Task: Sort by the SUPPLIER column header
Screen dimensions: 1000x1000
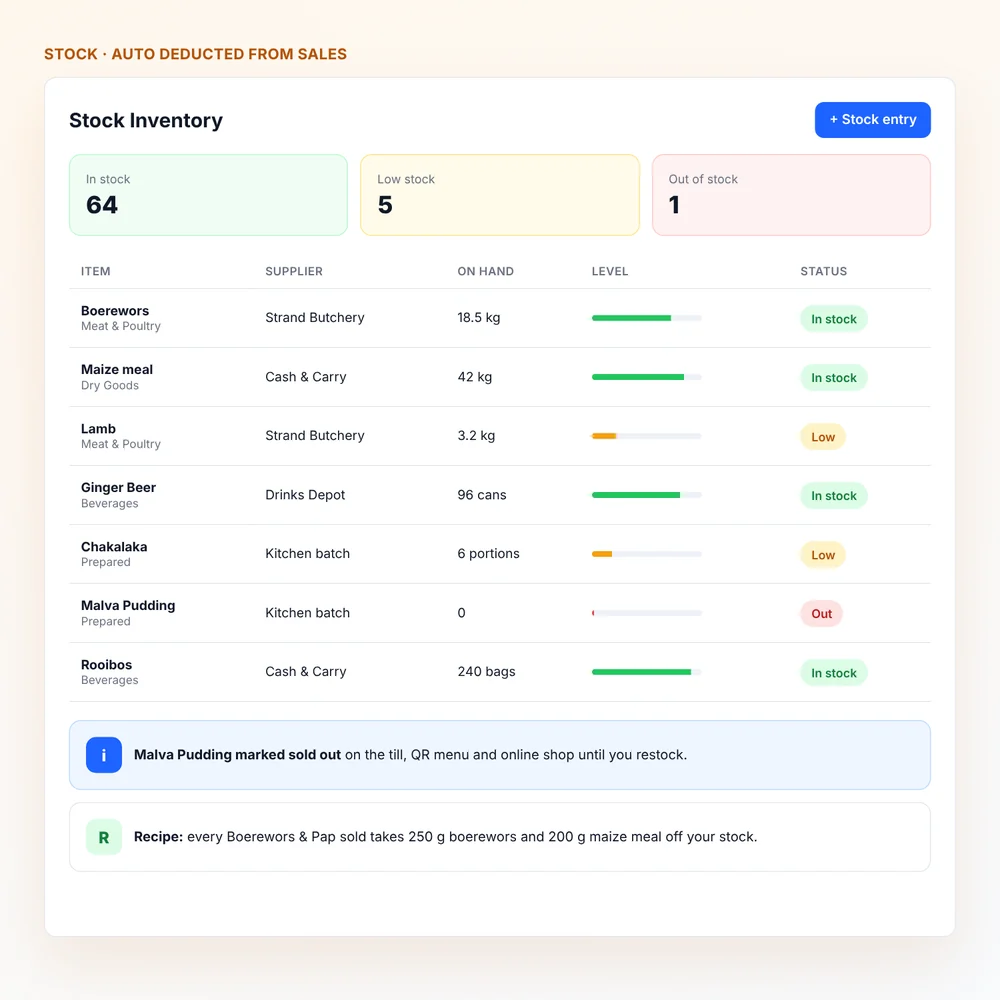Action: 294,271
